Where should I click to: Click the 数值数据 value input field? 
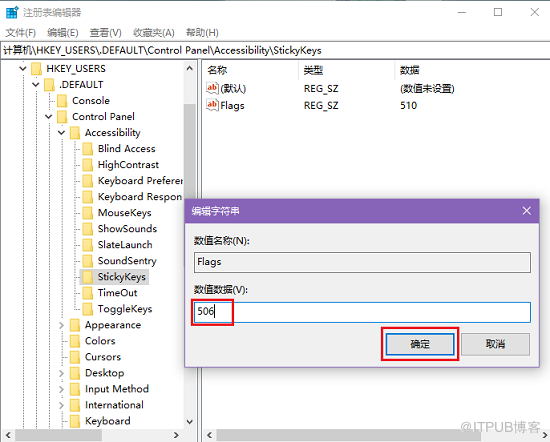[362, 312]
